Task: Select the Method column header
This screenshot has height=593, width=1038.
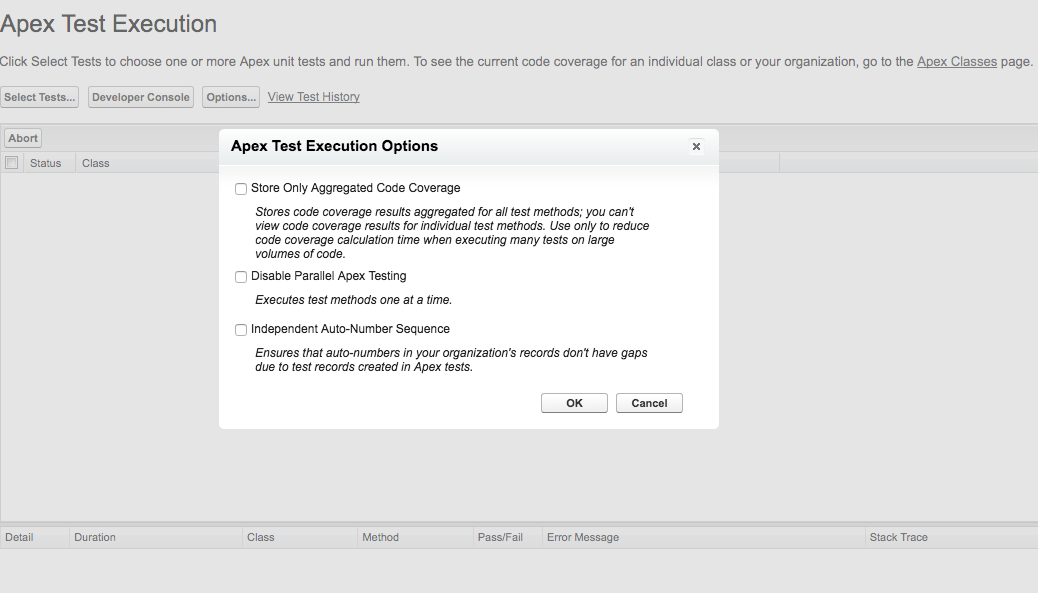Action: point(380,537)
